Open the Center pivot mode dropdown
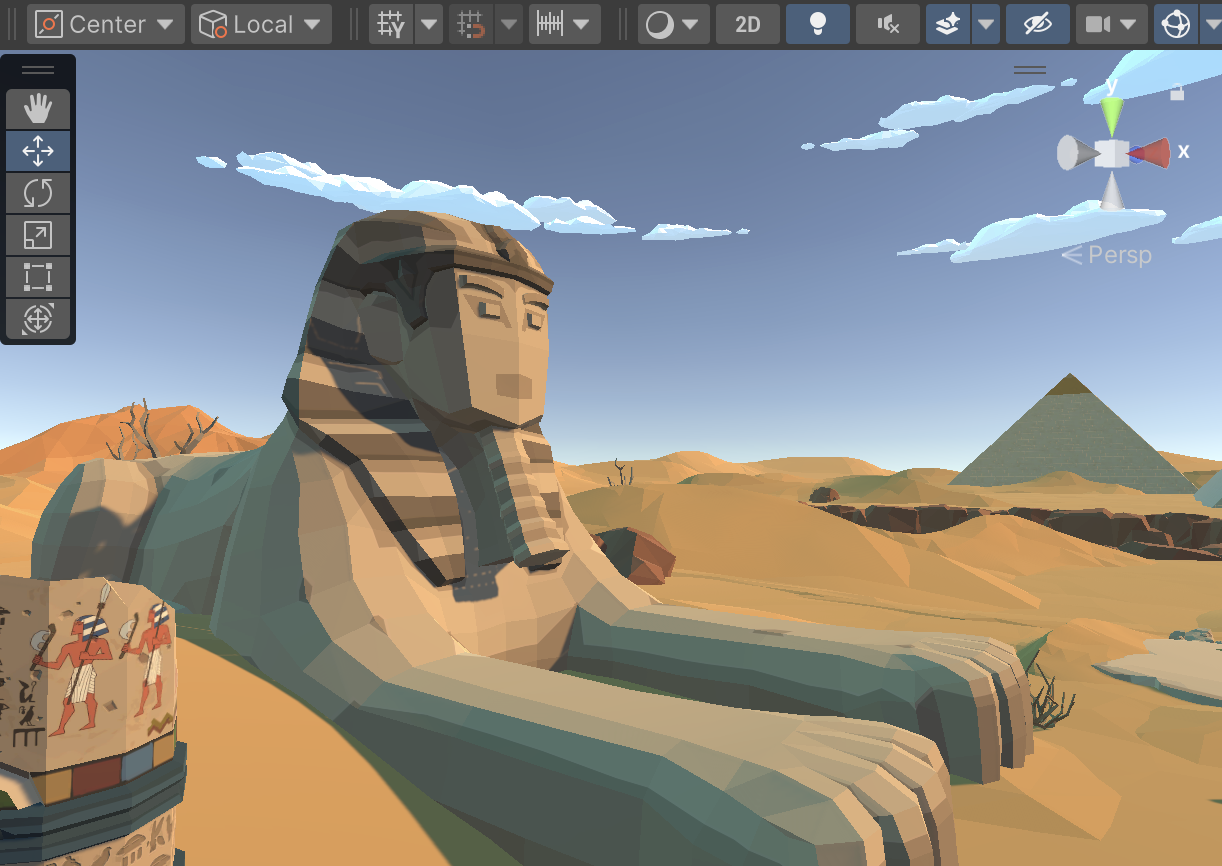Screen dimensions: 1222x866 106,24
